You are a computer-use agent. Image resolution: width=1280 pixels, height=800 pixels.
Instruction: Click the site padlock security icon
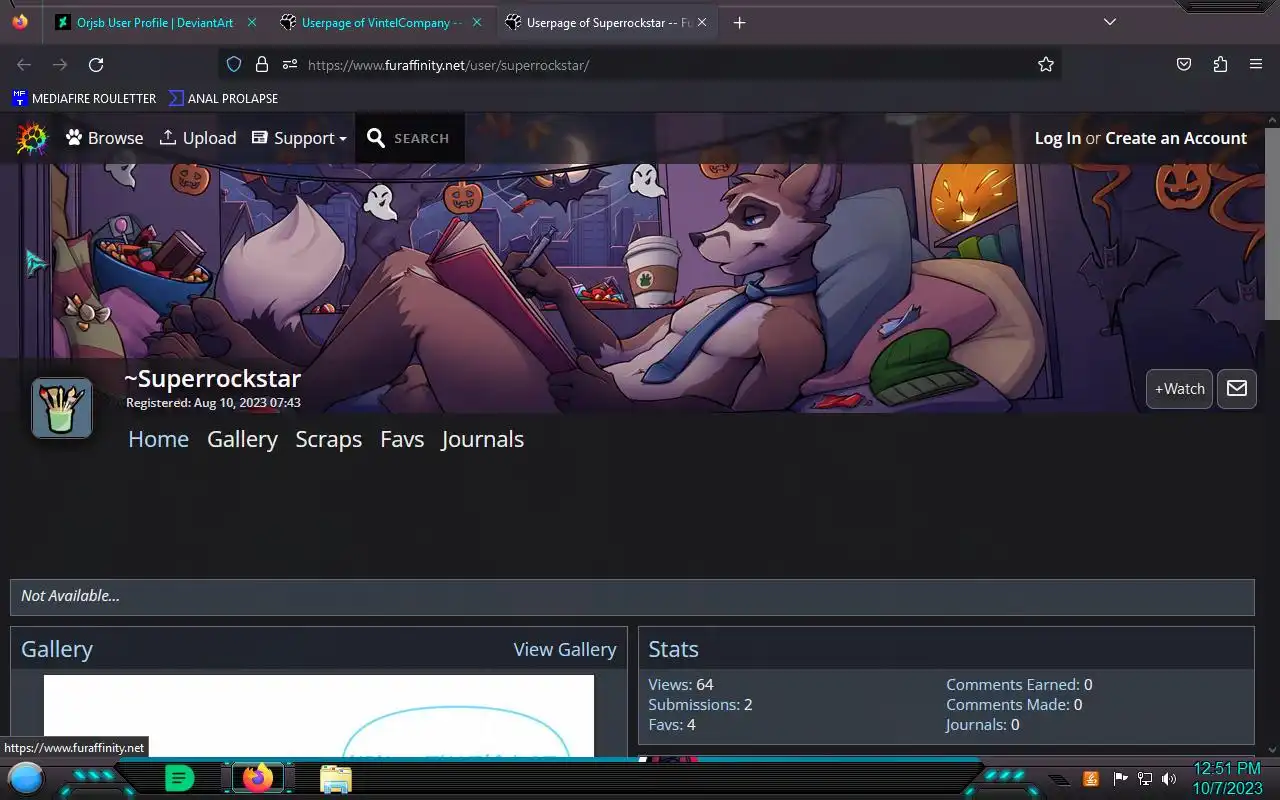262,64
